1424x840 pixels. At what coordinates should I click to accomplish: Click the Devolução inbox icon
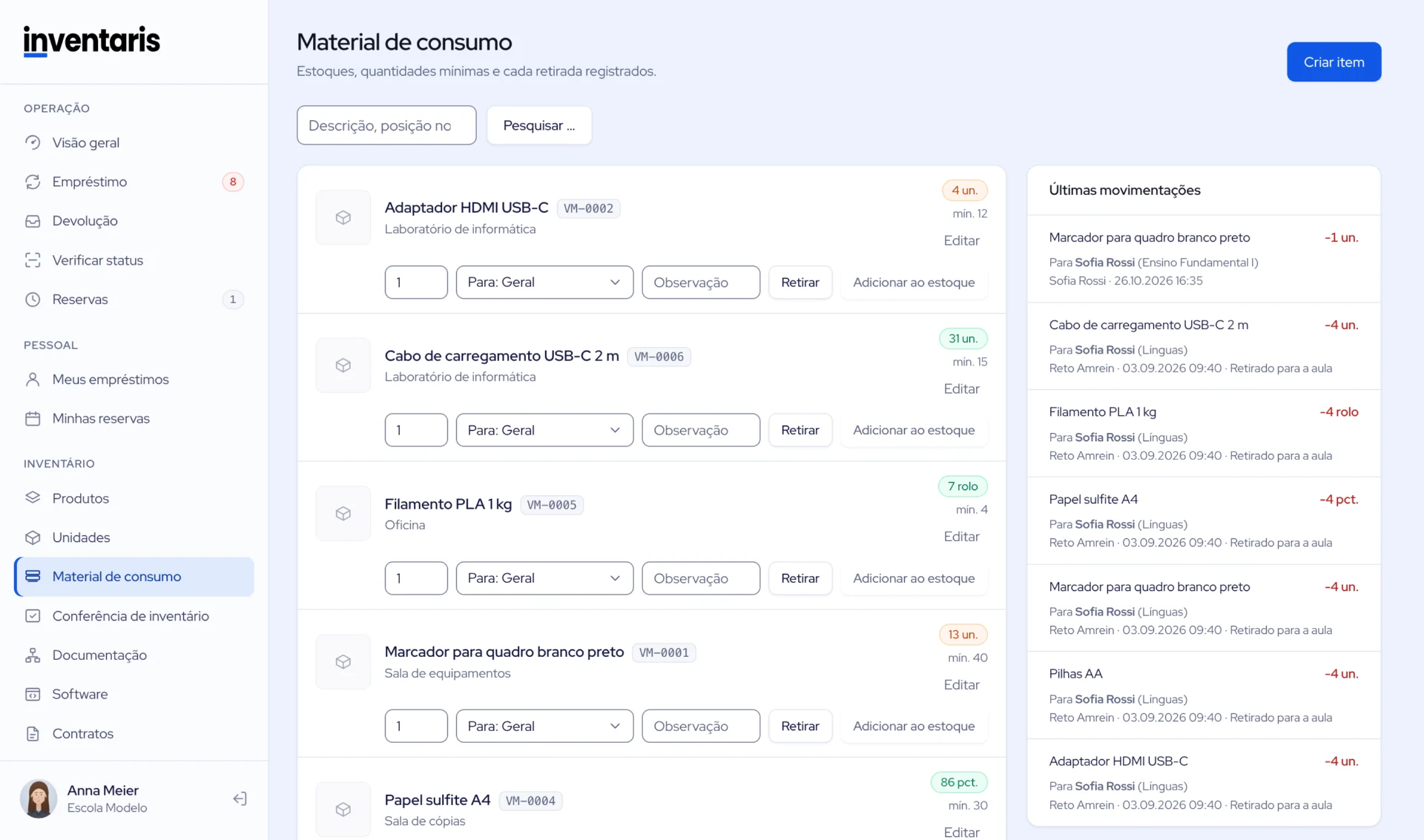click(33, 221)
